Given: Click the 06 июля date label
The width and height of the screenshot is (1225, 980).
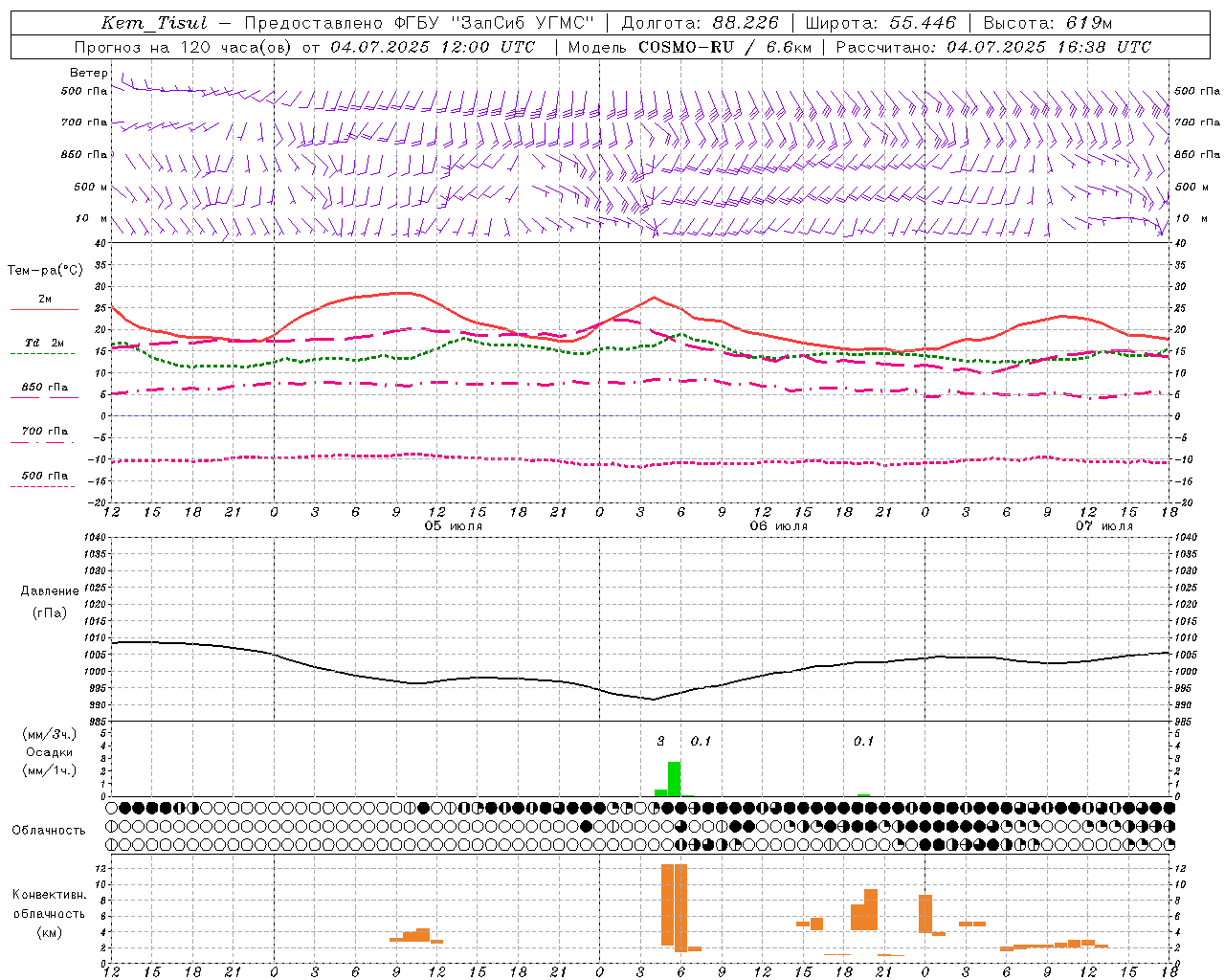Looking at the screenshot, I should click(x=779, y=526).
